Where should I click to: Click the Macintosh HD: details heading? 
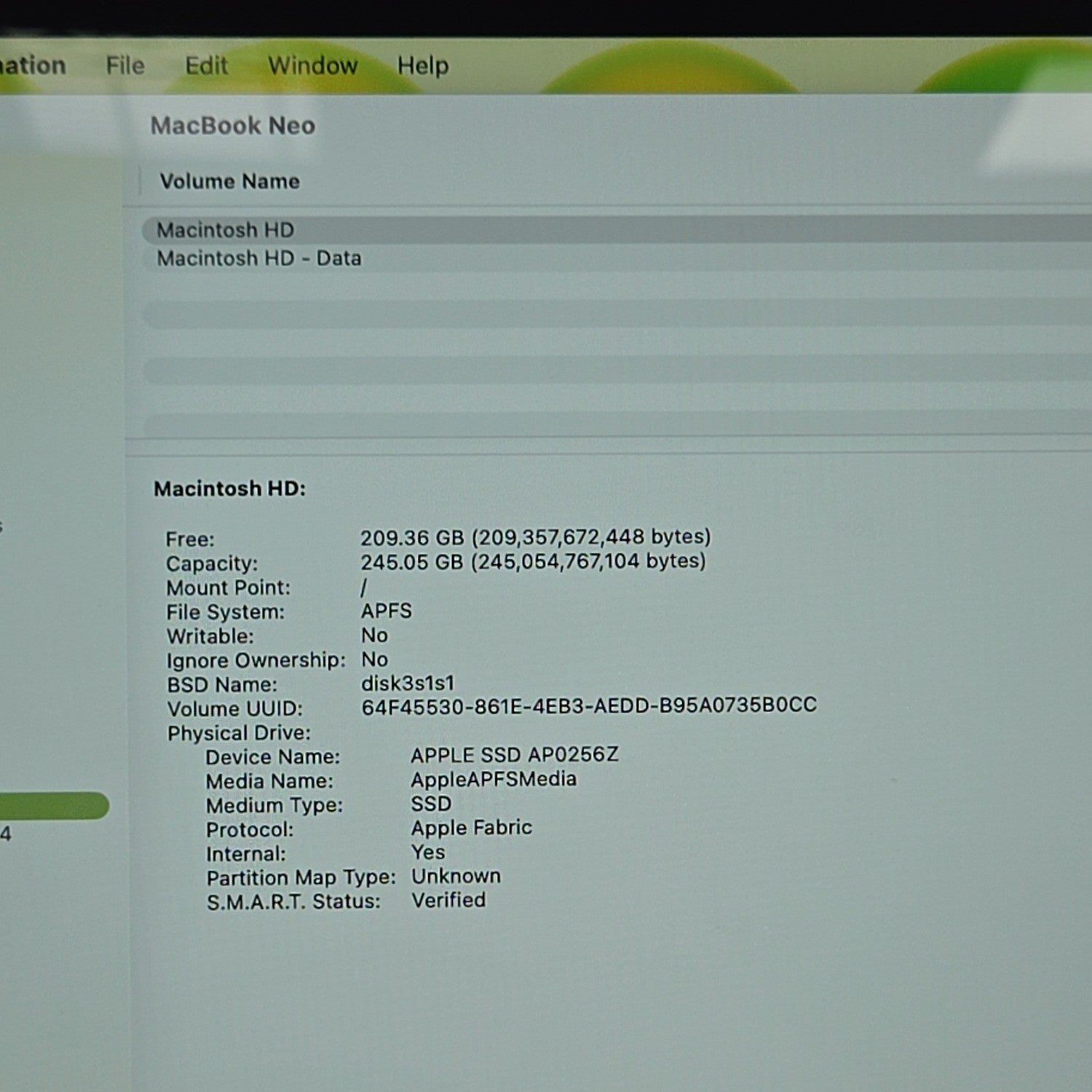[229, 488]
